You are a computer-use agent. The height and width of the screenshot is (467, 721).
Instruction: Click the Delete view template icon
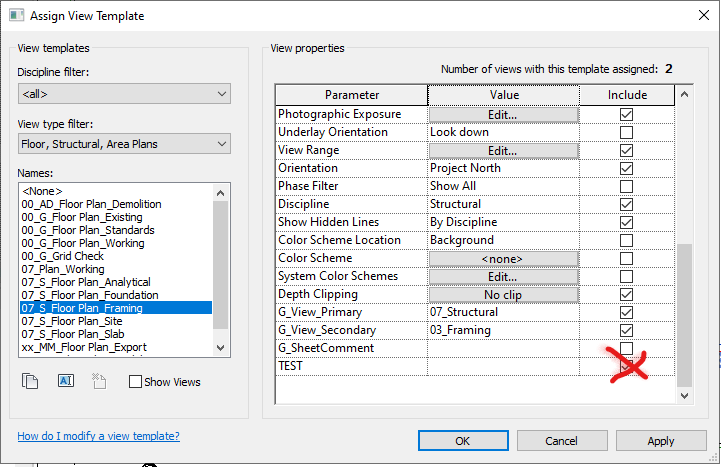coord(99,381)
